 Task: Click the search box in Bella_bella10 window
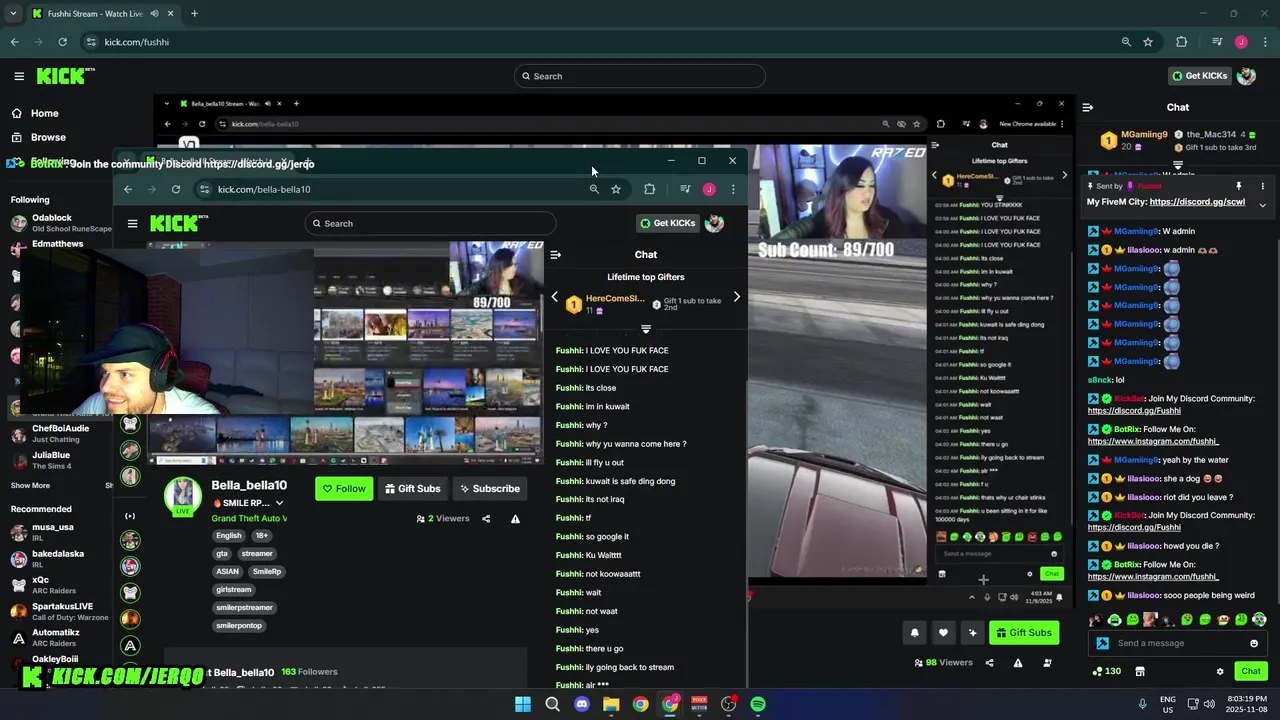pyautogui.click(x=430, y=223)
